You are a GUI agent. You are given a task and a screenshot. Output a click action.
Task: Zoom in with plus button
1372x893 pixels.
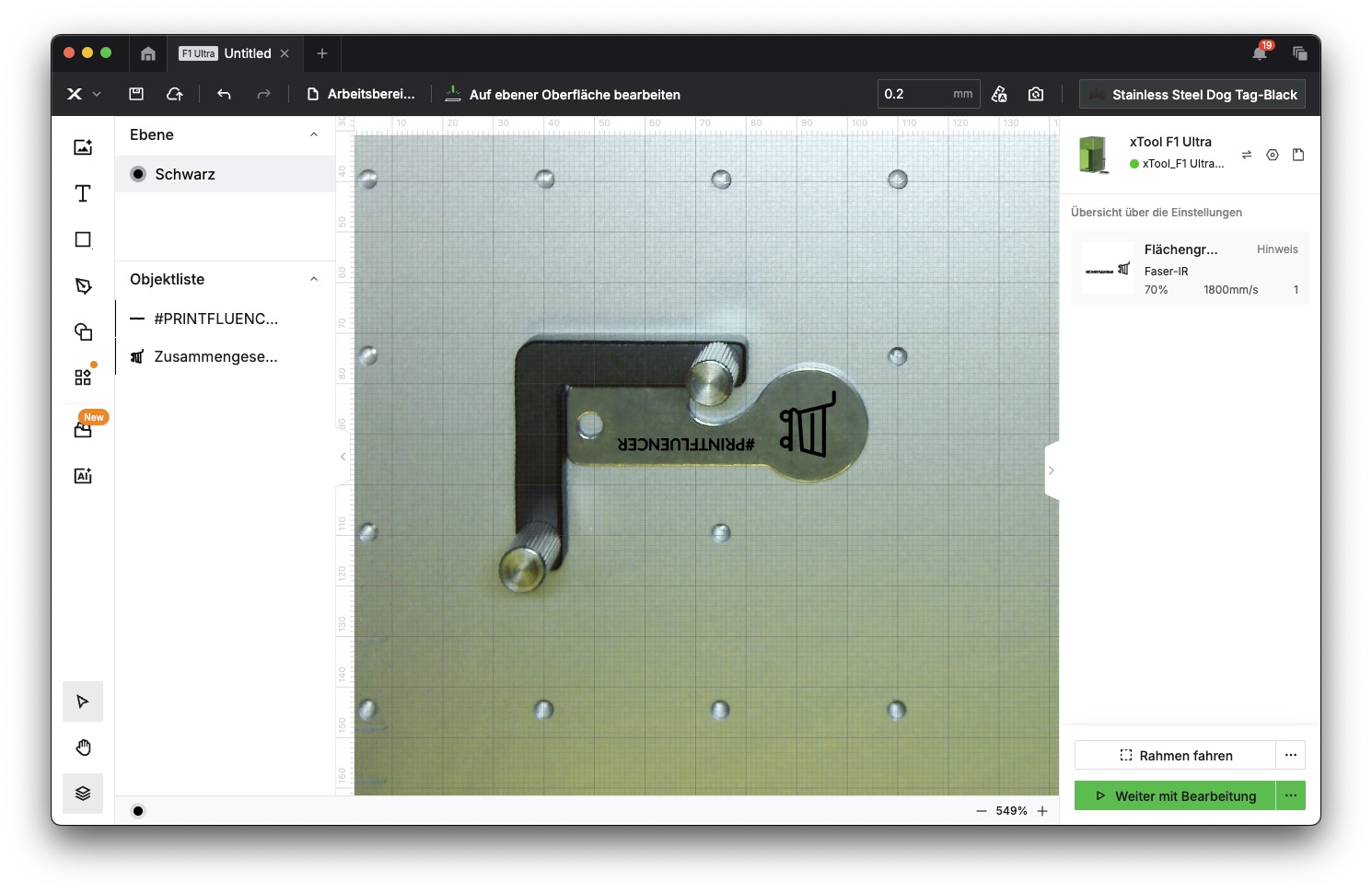tap(1042, 811)
